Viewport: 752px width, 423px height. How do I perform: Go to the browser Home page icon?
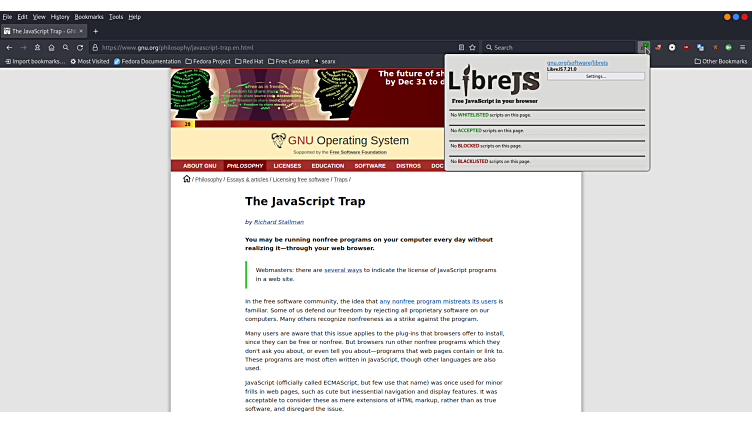click(51, 47)
